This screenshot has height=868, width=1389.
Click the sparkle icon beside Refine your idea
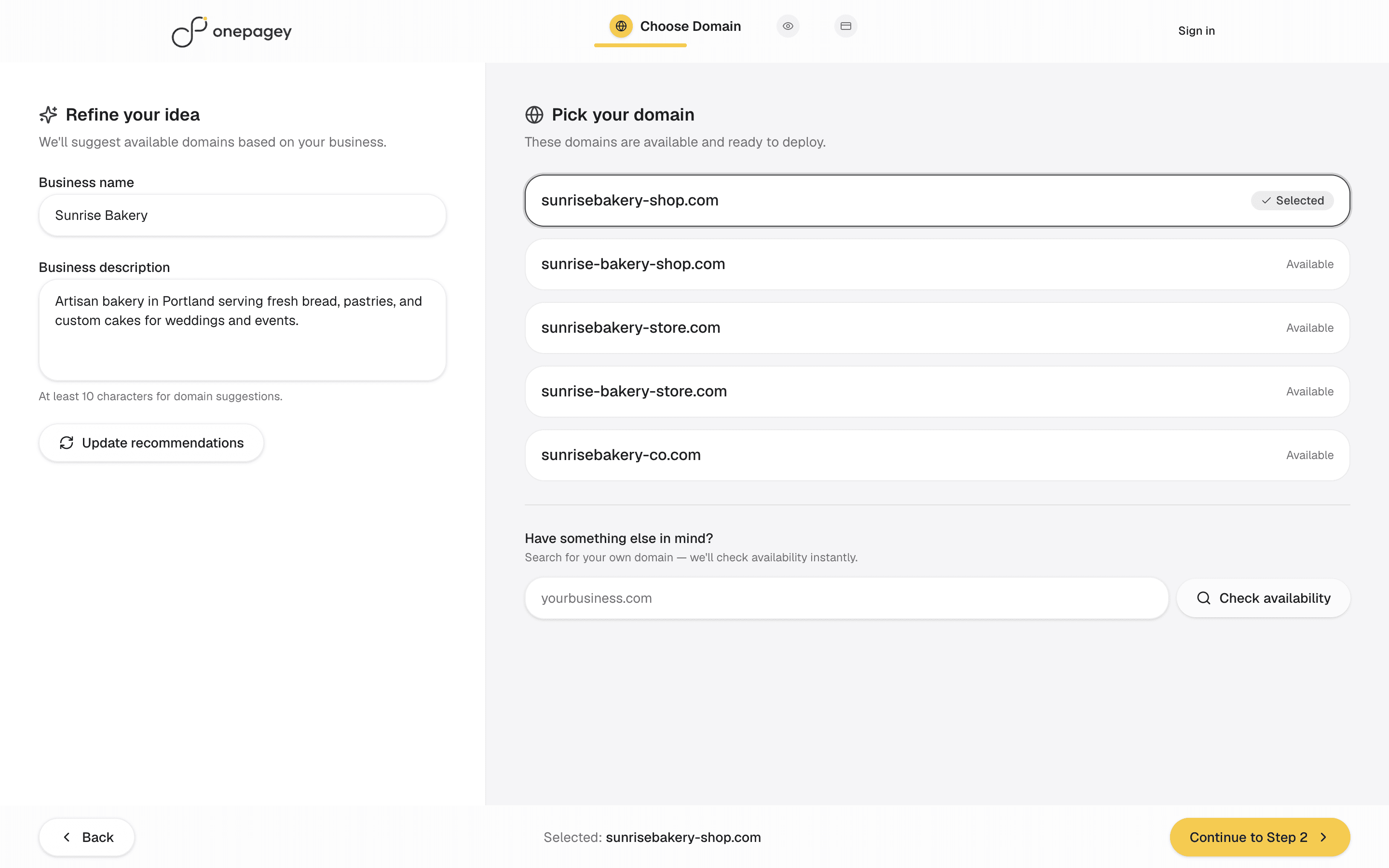point(48,115)
